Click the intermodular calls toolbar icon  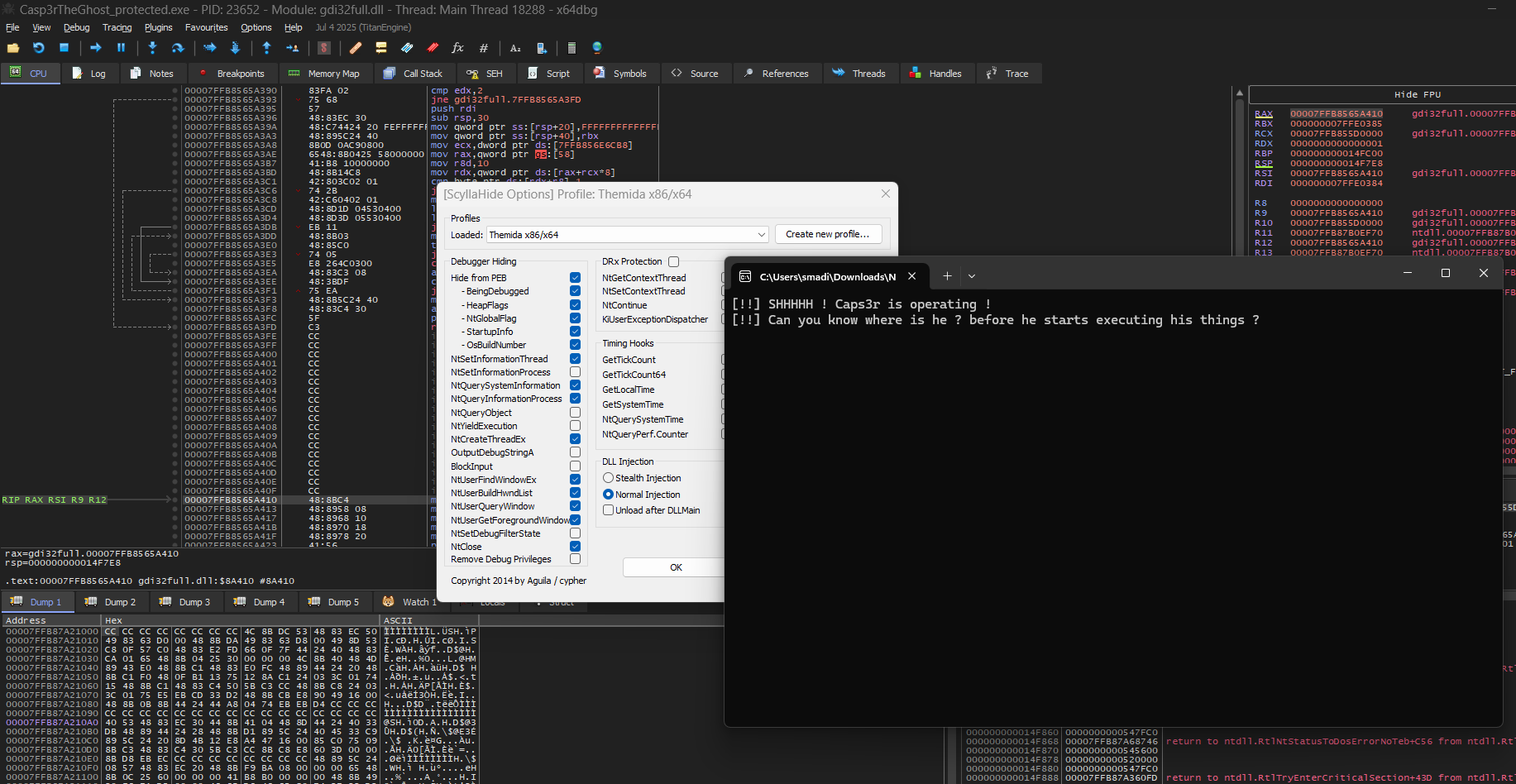click(x=541, y=48)
